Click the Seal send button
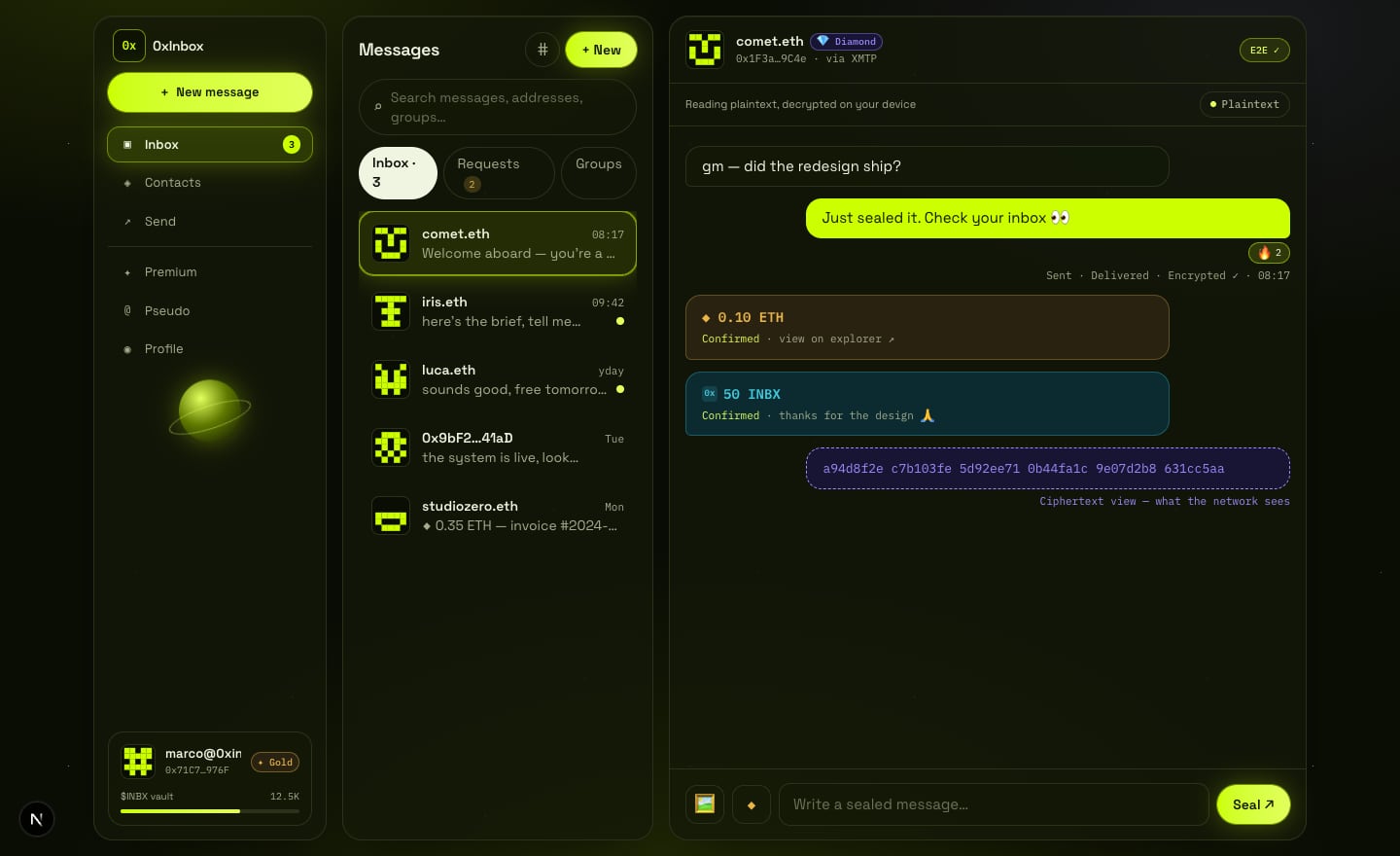 1253,804
